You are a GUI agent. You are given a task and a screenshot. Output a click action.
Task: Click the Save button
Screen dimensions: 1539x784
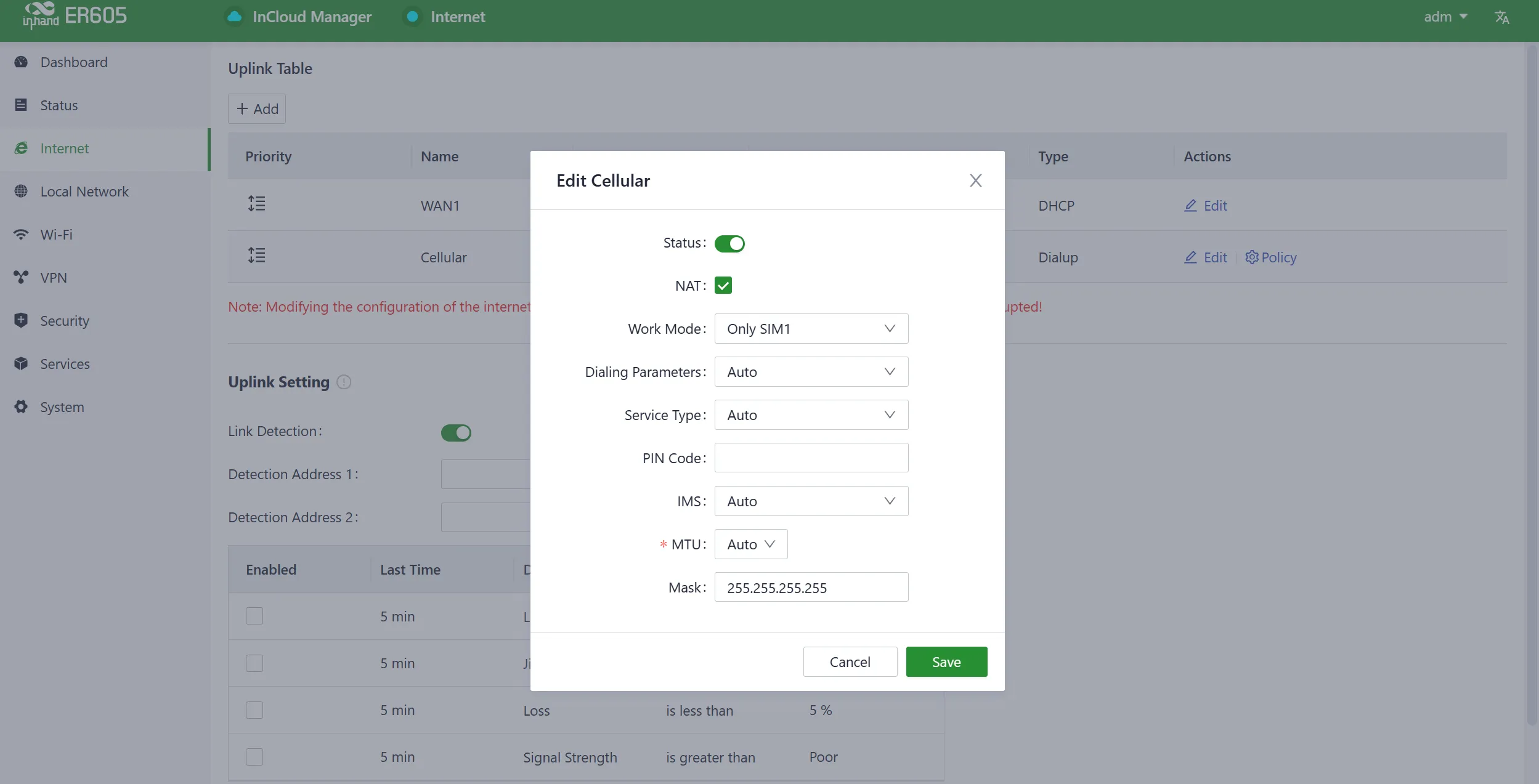coord(946,662)
